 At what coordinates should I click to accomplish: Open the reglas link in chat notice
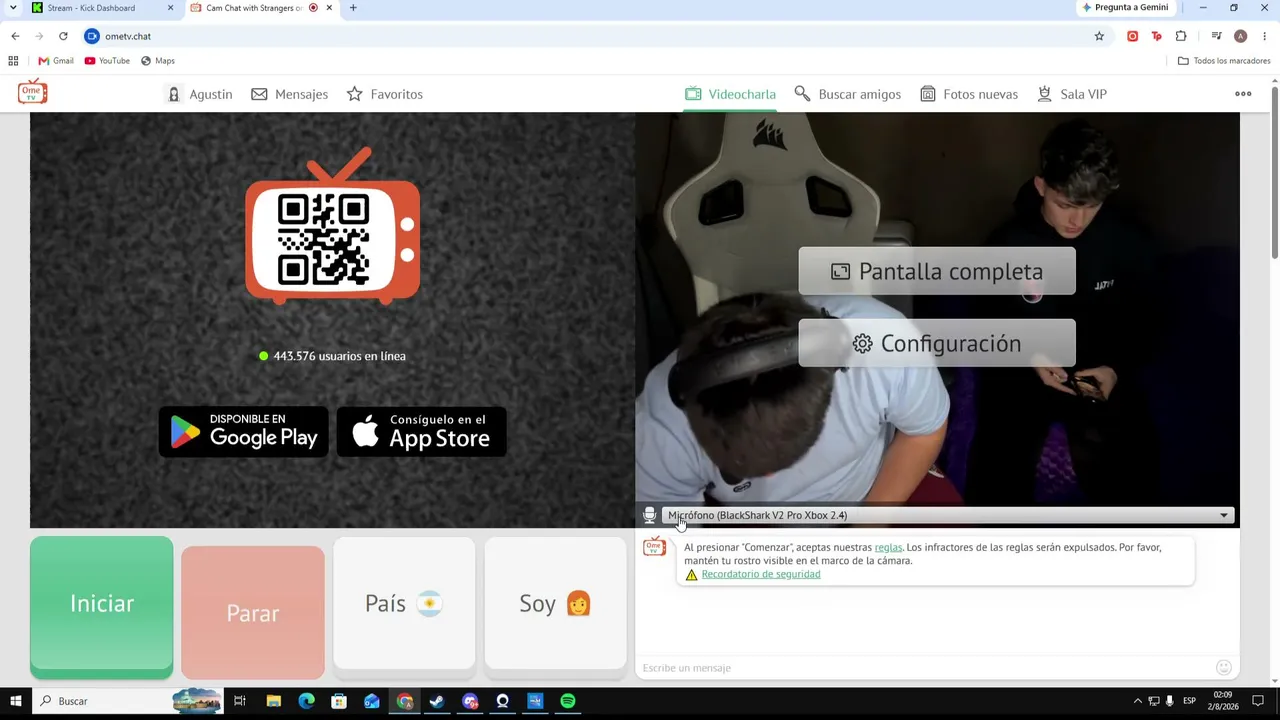tap(888, 547)
